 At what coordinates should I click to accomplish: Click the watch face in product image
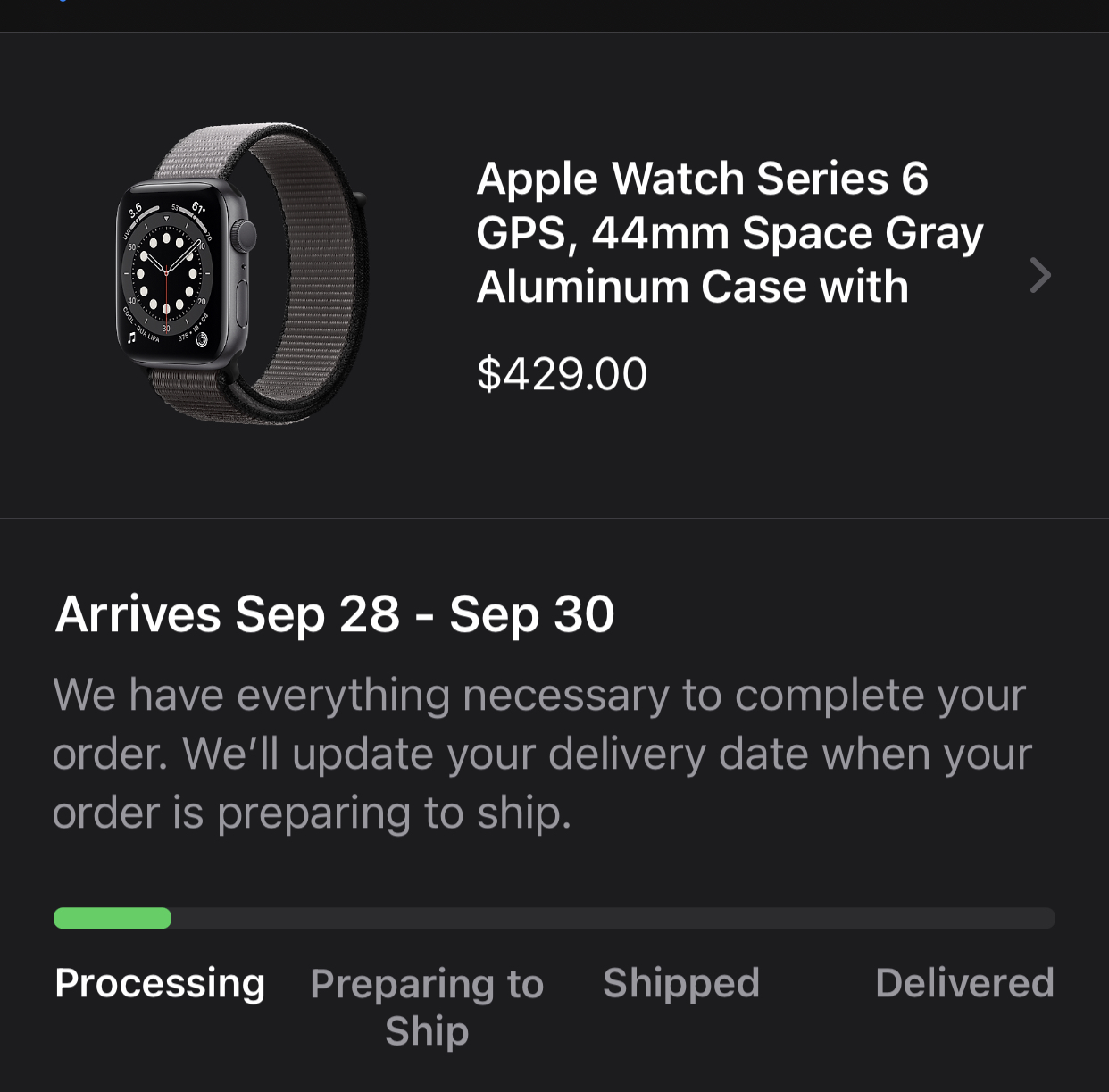point(167,275)
